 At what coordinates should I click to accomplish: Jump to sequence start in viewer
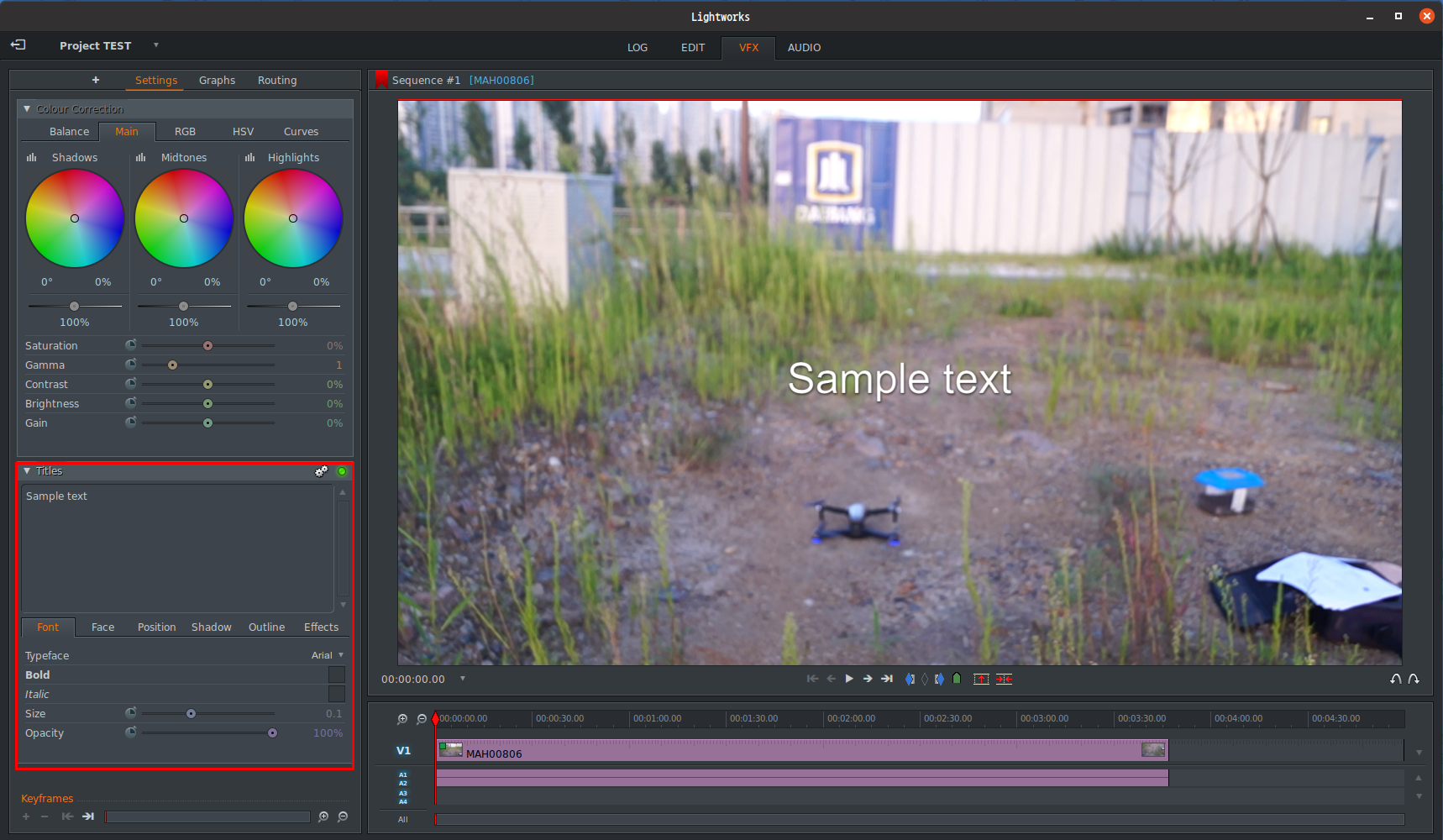(812, 679)
